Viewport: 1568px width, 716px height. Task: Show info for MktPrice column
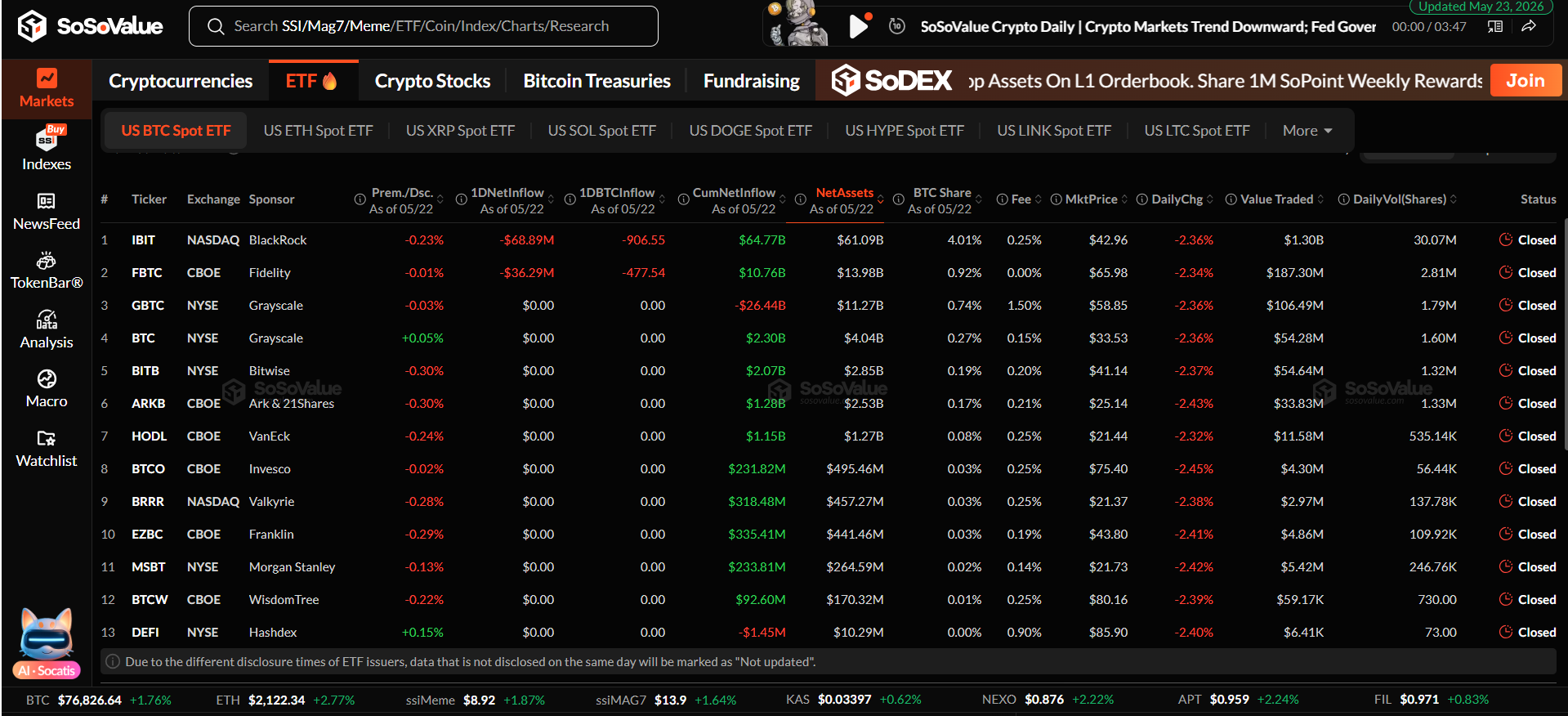tap(1056, 199)
